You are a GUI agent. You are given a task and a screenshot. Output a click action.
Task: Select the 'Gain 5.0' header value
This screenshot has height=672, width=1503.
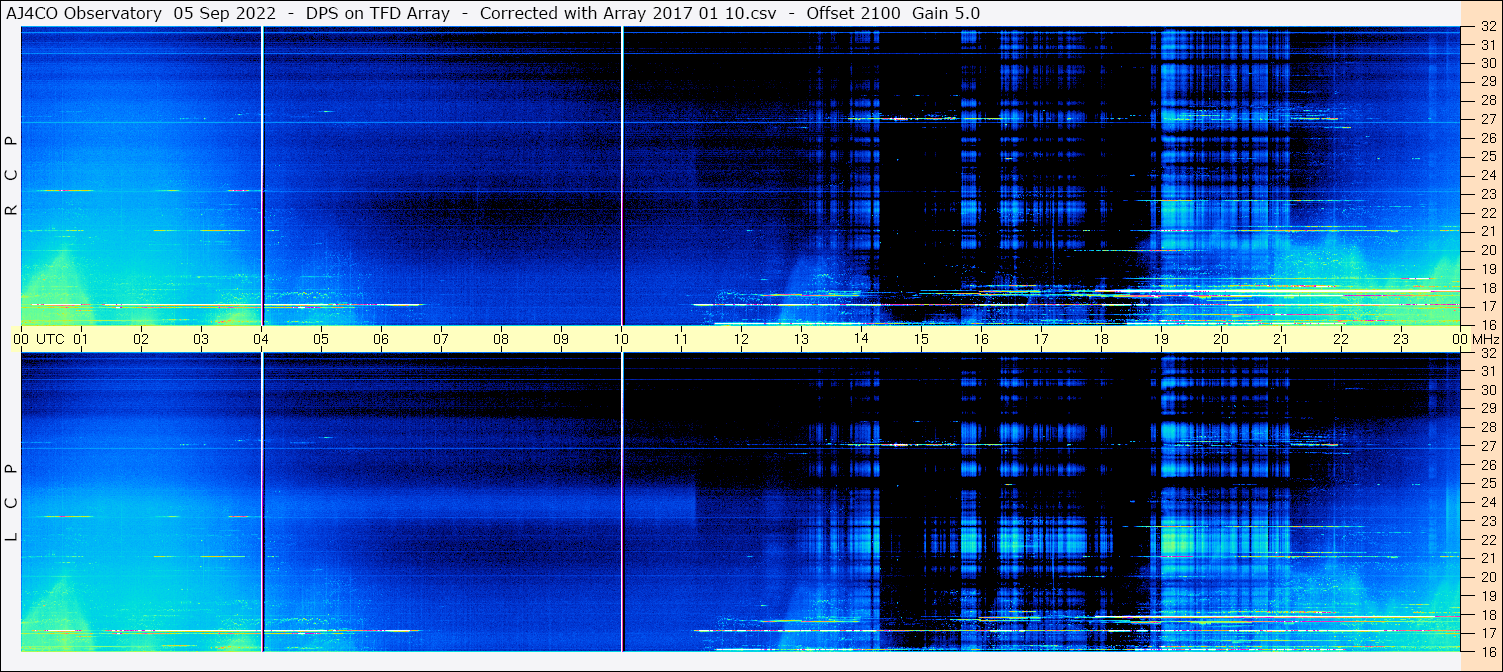click(946, 13)
